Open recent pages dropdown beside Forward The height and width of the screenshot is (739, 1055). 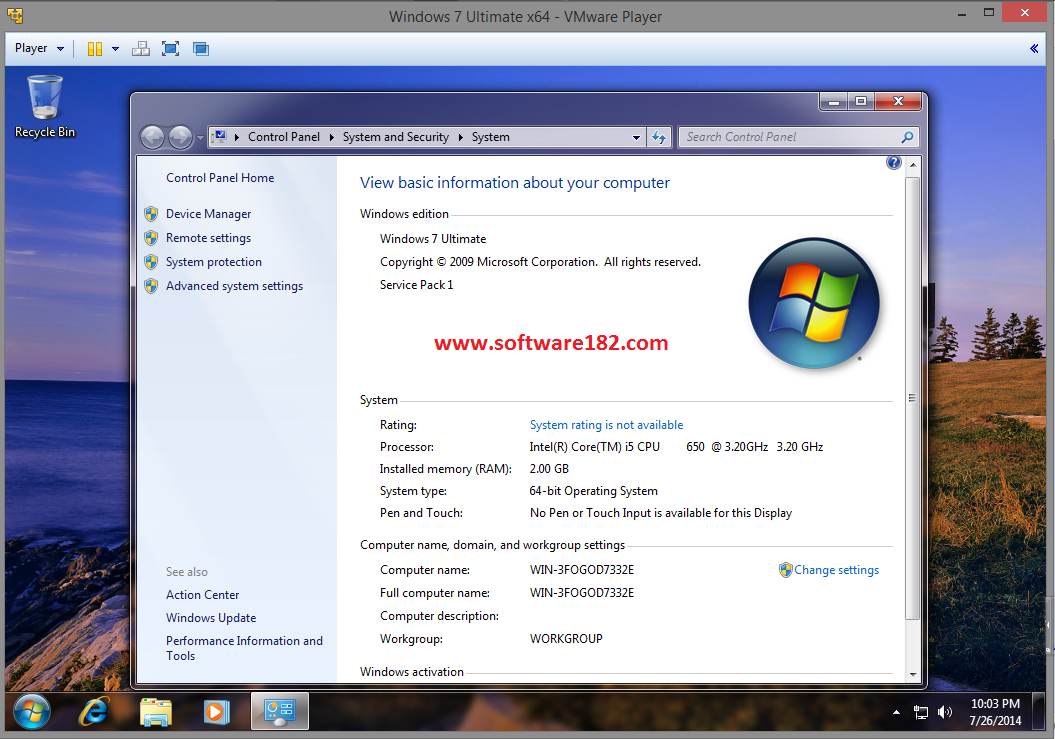point(200,138)
